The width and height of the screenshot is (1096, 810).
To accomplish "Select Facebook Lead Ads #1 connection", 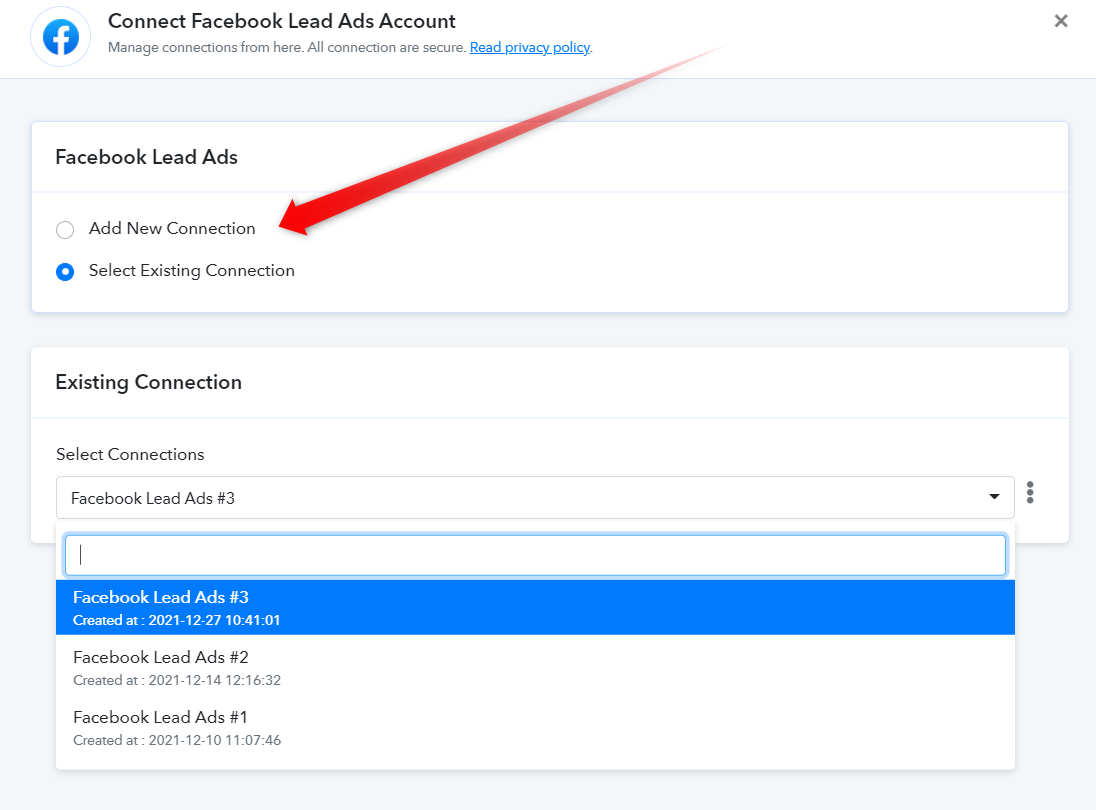I will pyautogui.click(x=535, y=728).
